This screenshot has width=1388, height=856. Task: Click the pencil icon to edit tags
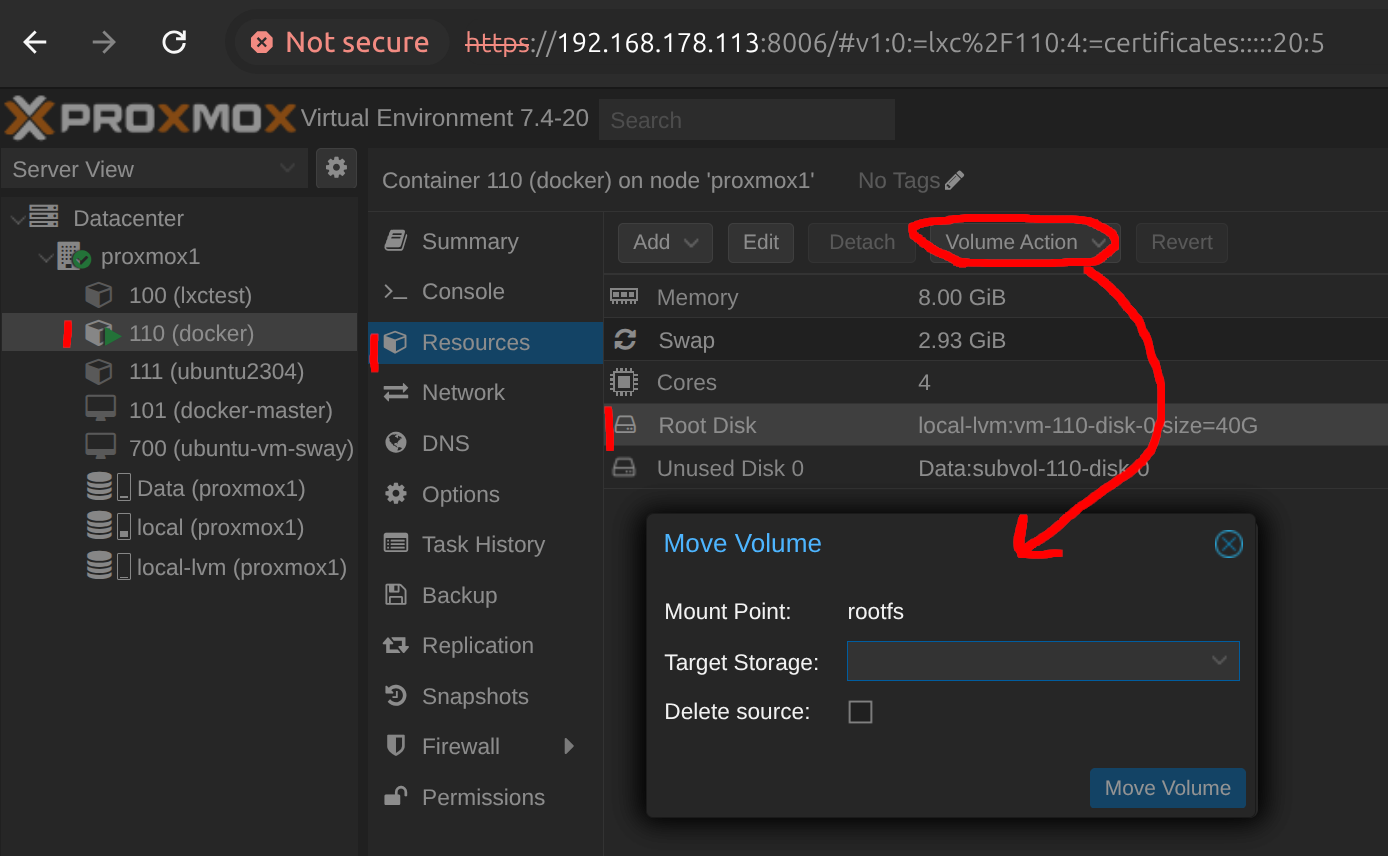pyautogui.click(x=954, y=180)
